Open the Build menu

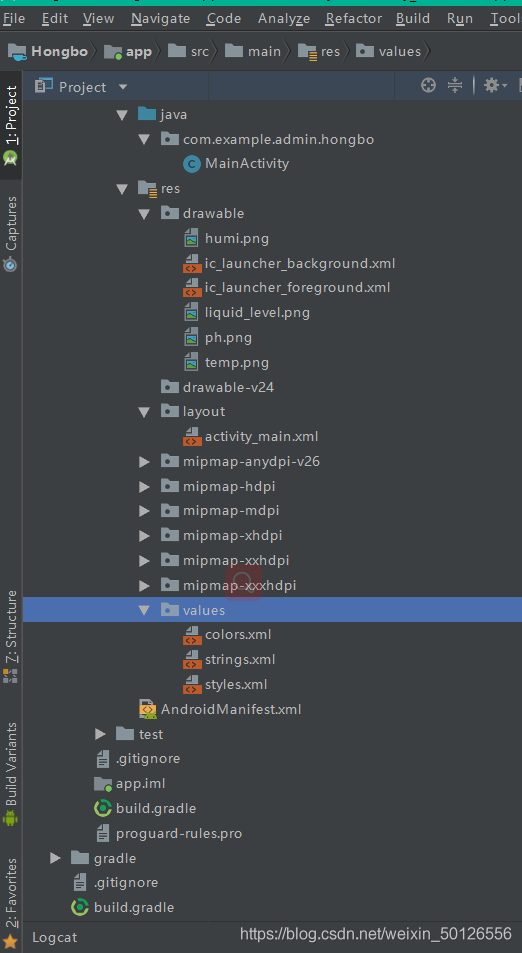point(413,18)
